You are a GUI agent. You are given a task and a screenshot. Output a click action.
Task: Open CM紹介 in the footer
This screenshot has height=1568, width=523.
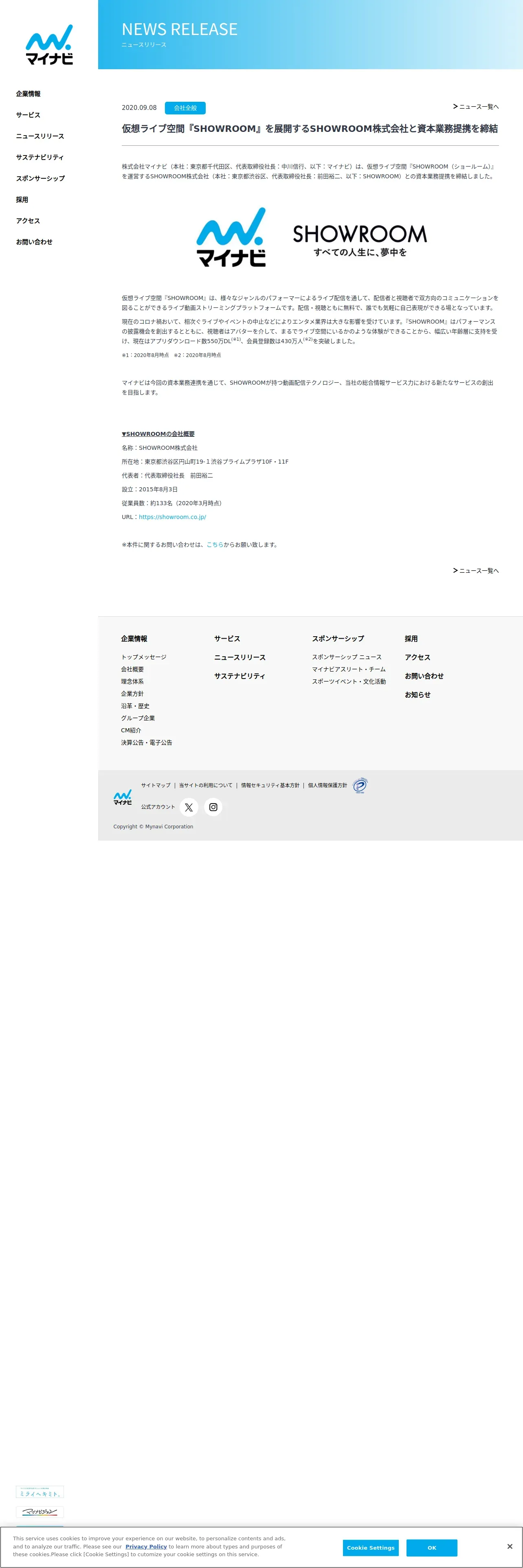pyautogui.click(x=131, y=730)
